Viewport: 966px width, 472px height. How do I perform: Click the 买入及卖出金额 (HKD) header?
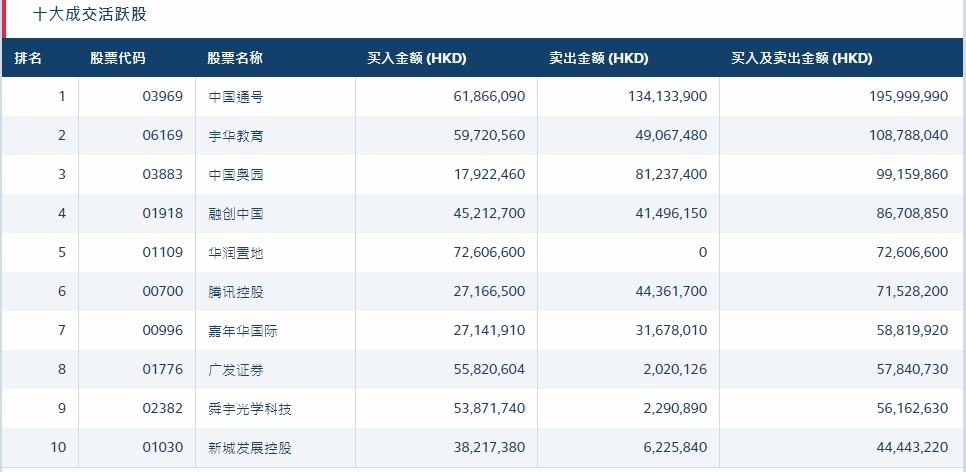click(x=802, y=59)
